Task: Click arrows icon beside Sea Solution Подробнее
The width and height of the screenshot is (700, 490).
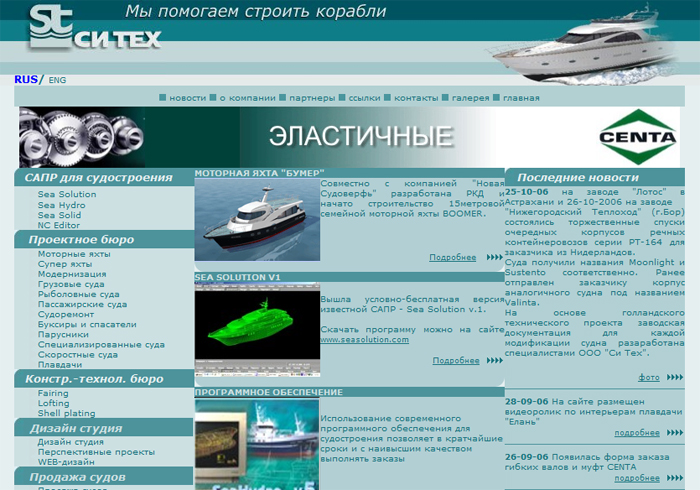Action: tap(495, 361)
